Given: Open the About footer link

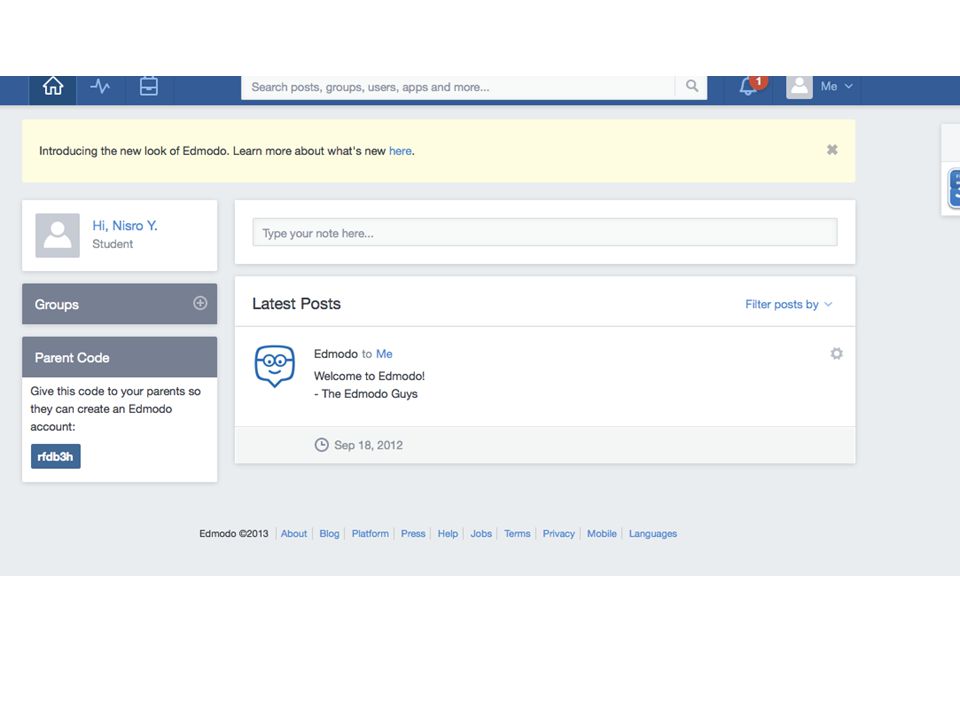Looking at the screenshot, I should point(294,534).
